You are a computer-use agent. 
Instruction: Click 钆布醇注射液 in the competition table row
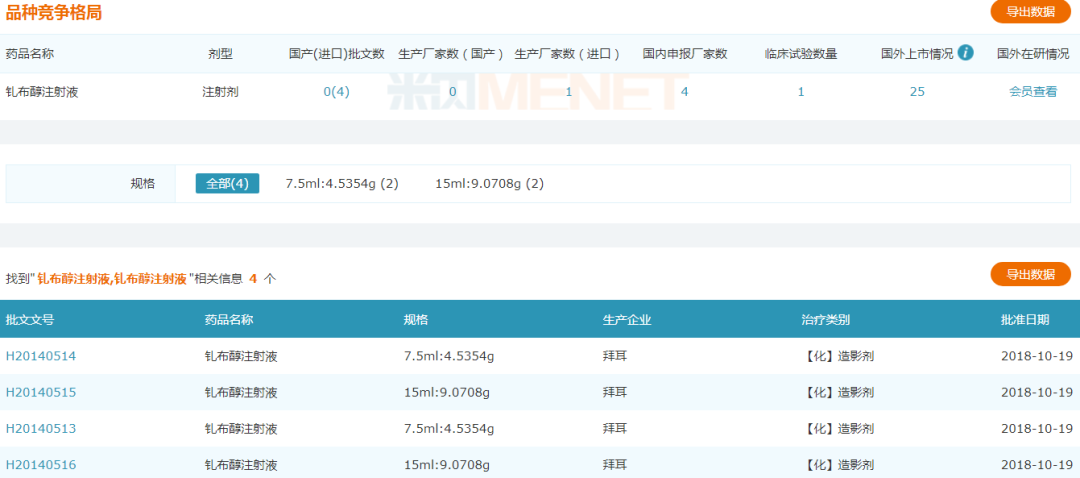pos(42,92)
